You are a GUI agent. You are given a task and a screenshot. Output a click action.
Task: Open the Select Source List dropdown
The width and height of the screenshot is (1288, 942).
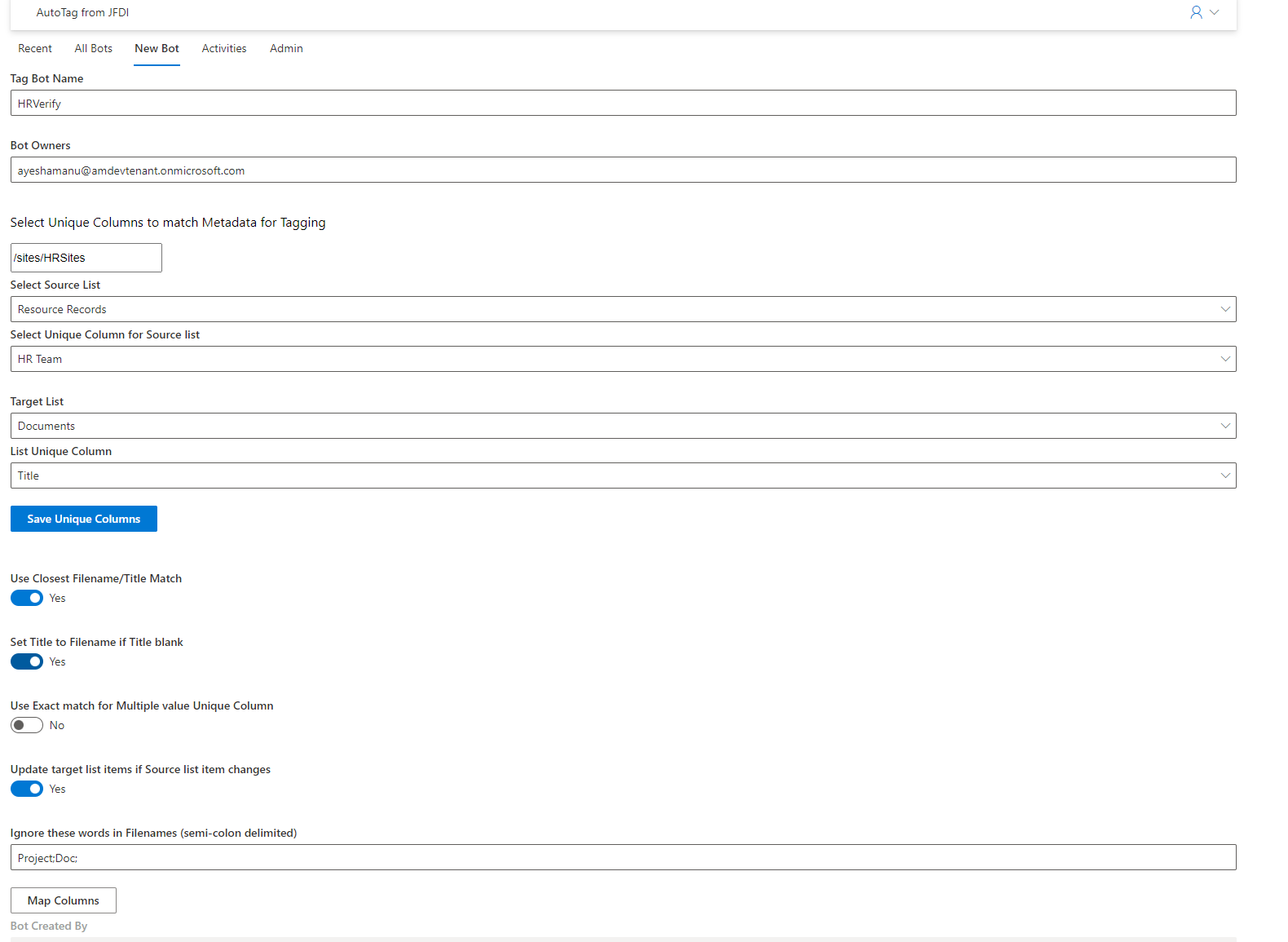pyautogui.click(x=624, y=309)
